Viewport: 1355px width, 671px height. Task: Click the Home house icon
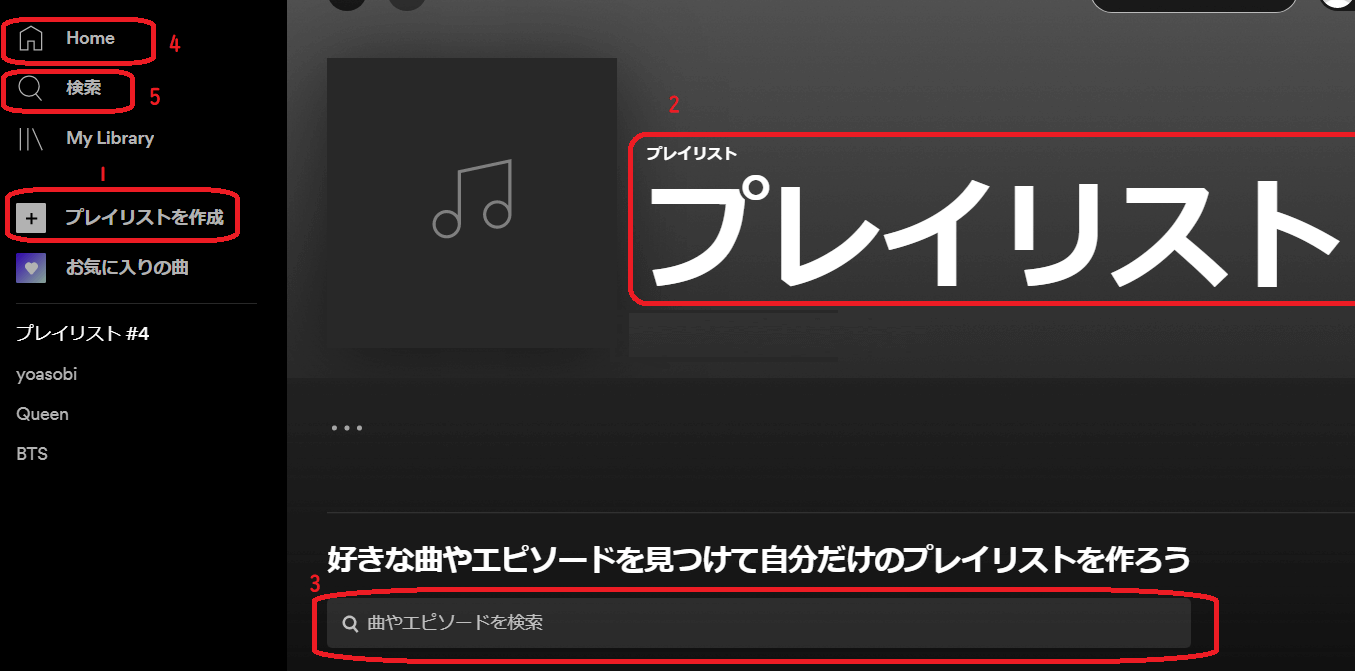32,39
